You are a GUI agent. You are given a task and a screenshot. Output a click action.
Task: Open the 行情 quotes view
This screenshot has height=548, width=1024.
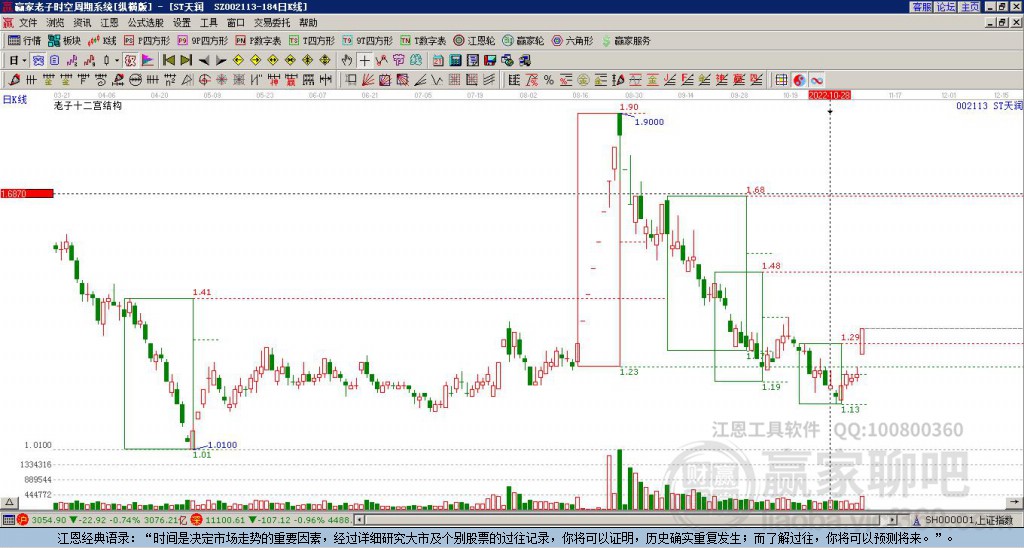(24, 40)
